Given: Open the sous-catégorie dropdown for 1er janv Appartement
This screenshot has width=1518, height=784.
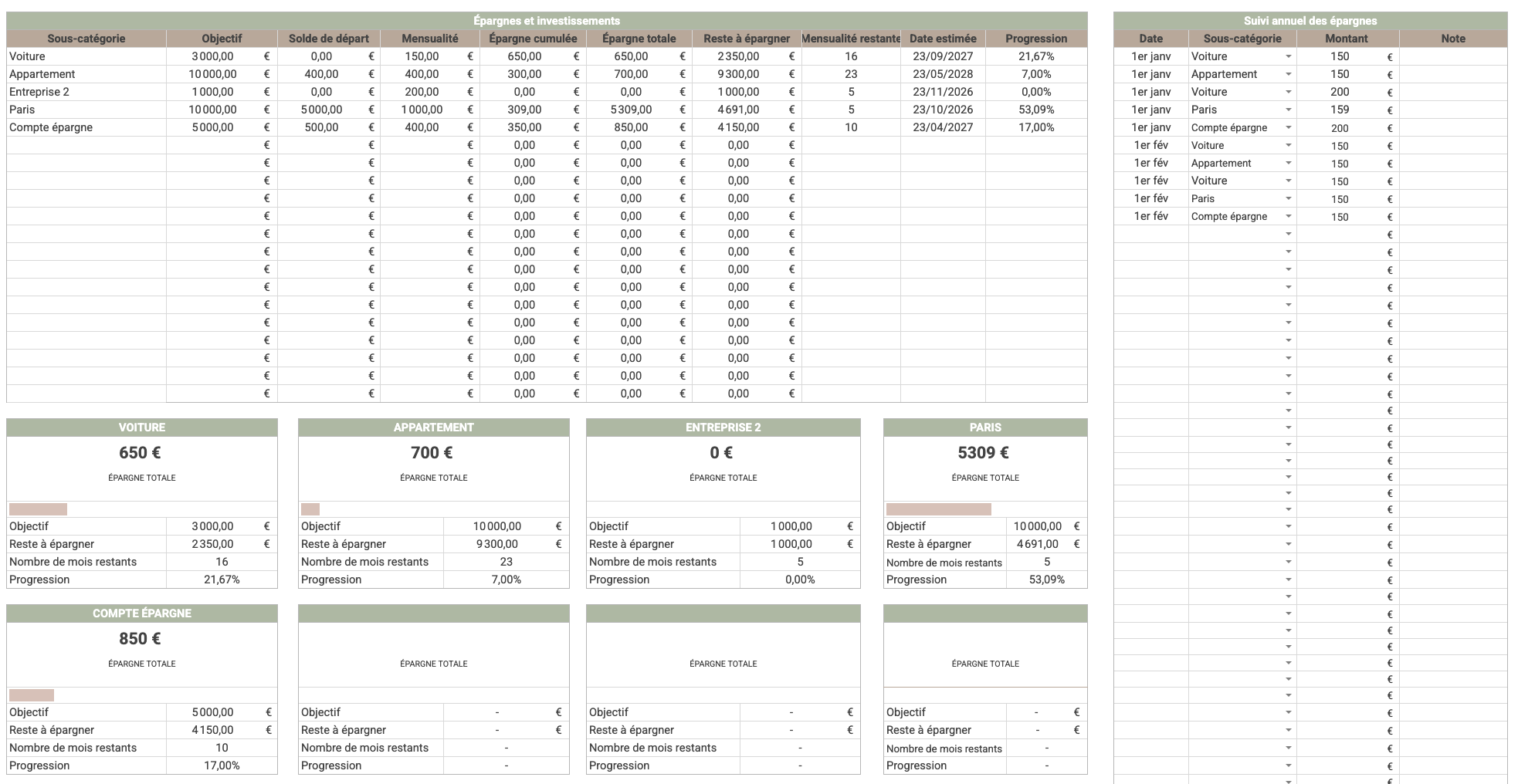Looking at the screenshot, I should click(1288, 75).
